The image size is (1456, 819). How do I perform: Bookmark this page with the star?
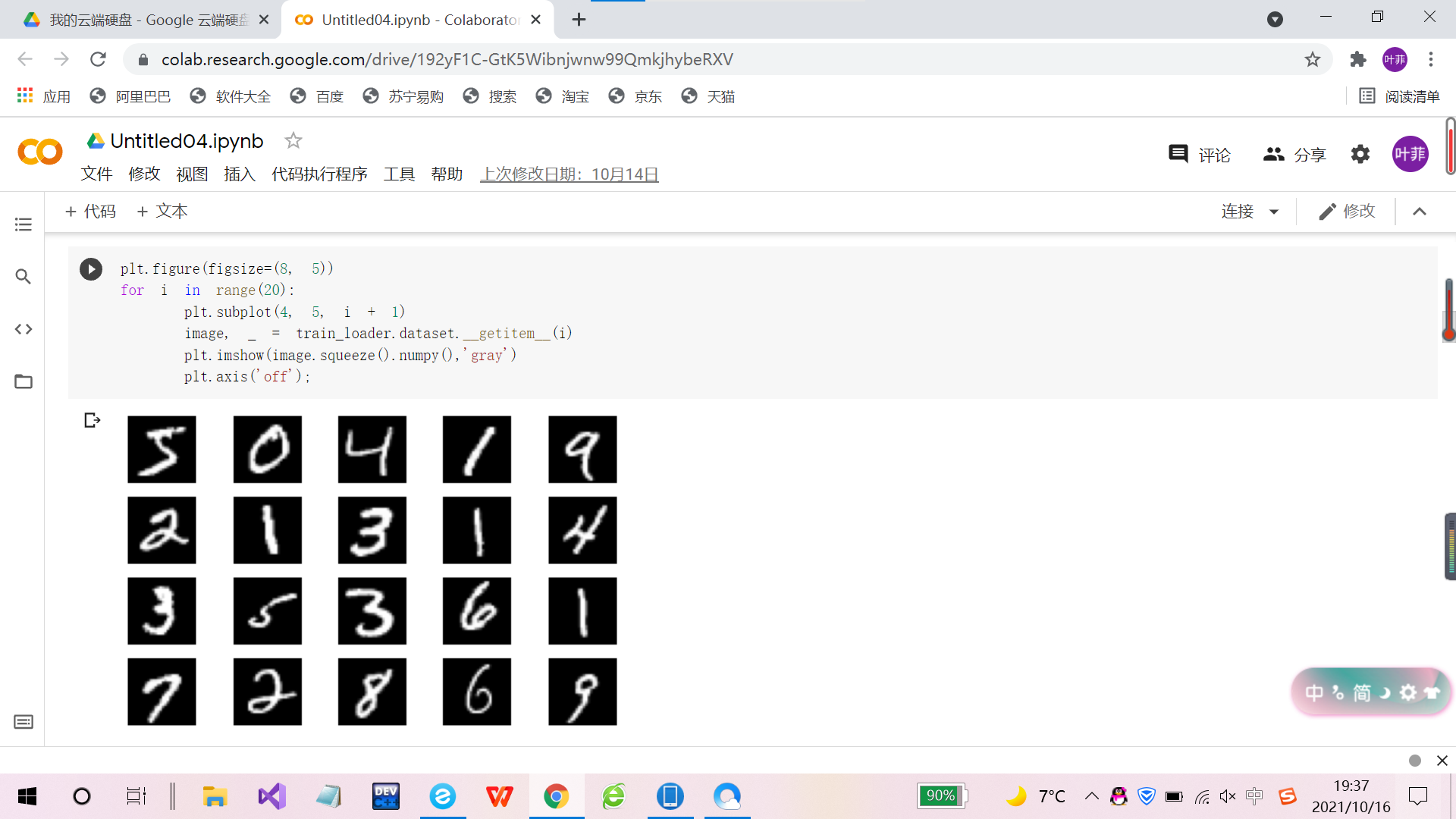(1313, 59)
